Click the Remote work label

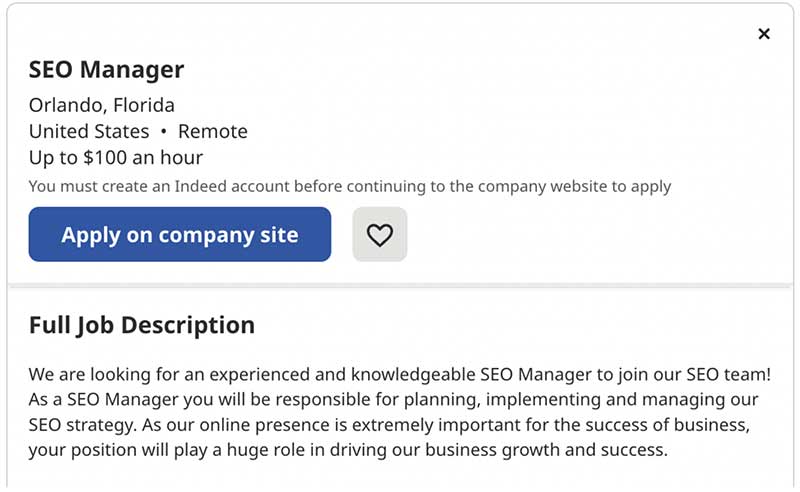[213, 131]
